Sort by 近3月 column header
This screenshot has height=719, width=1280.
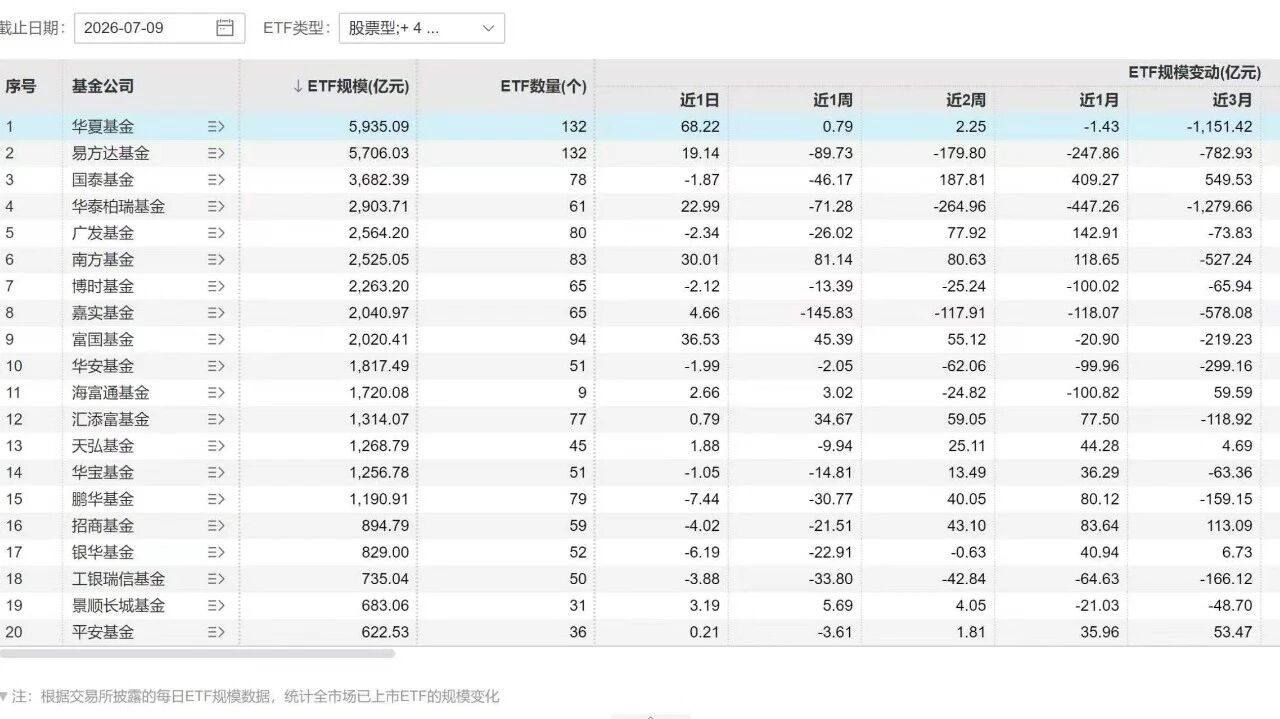[1232, 100]
